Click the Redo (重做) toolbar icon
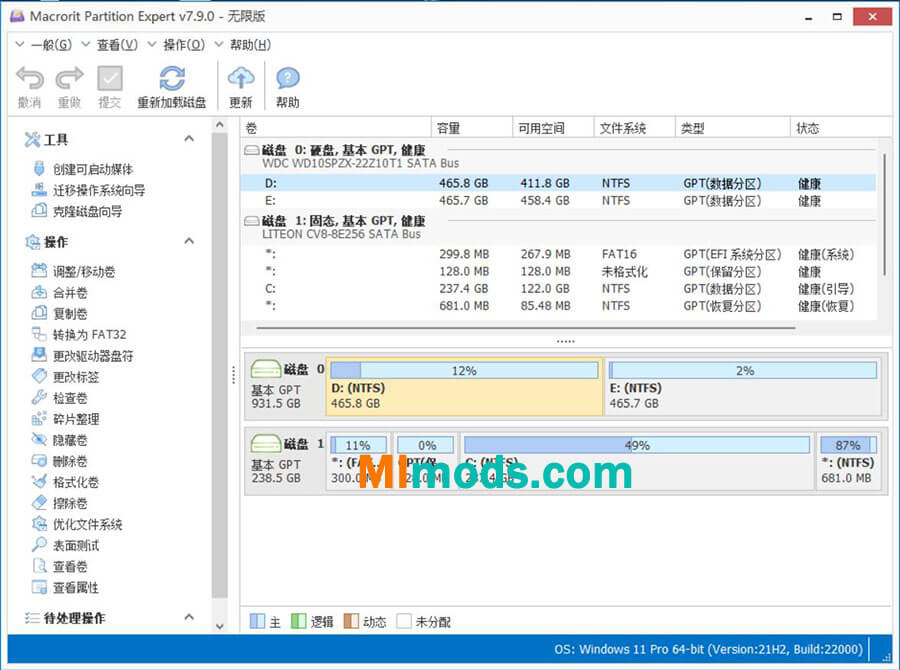900x670 pixels. pos(69,79)
